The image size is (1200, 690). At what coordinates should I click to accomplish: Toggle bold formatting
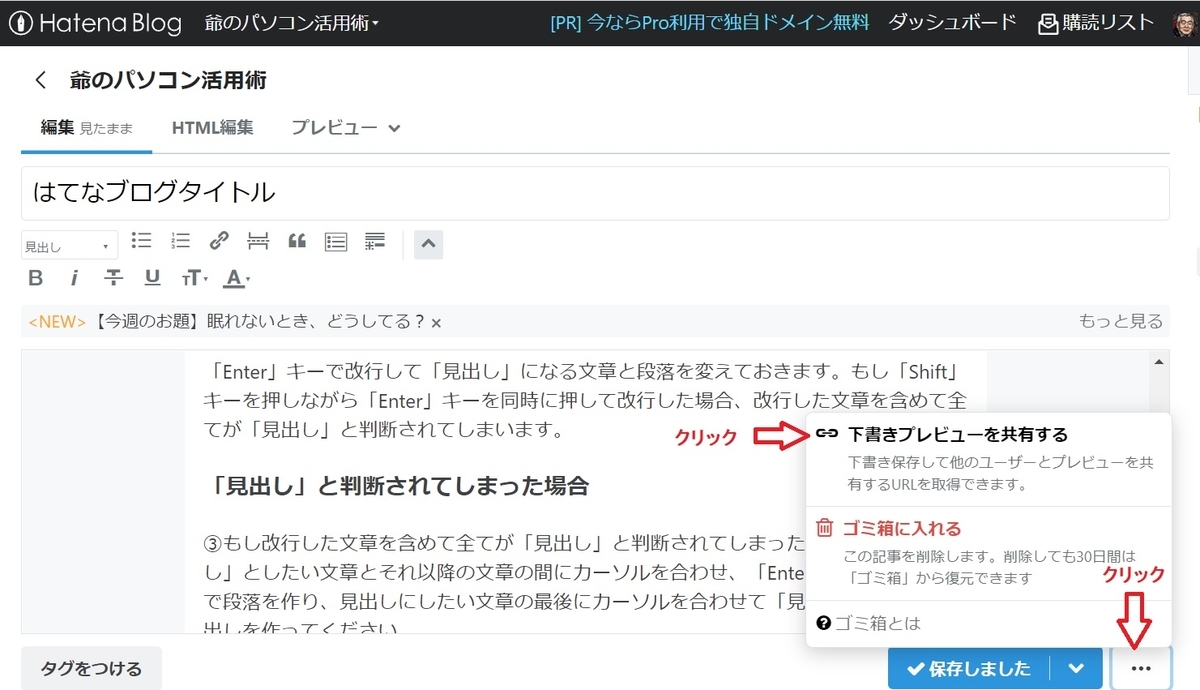(x=35, y=277)
